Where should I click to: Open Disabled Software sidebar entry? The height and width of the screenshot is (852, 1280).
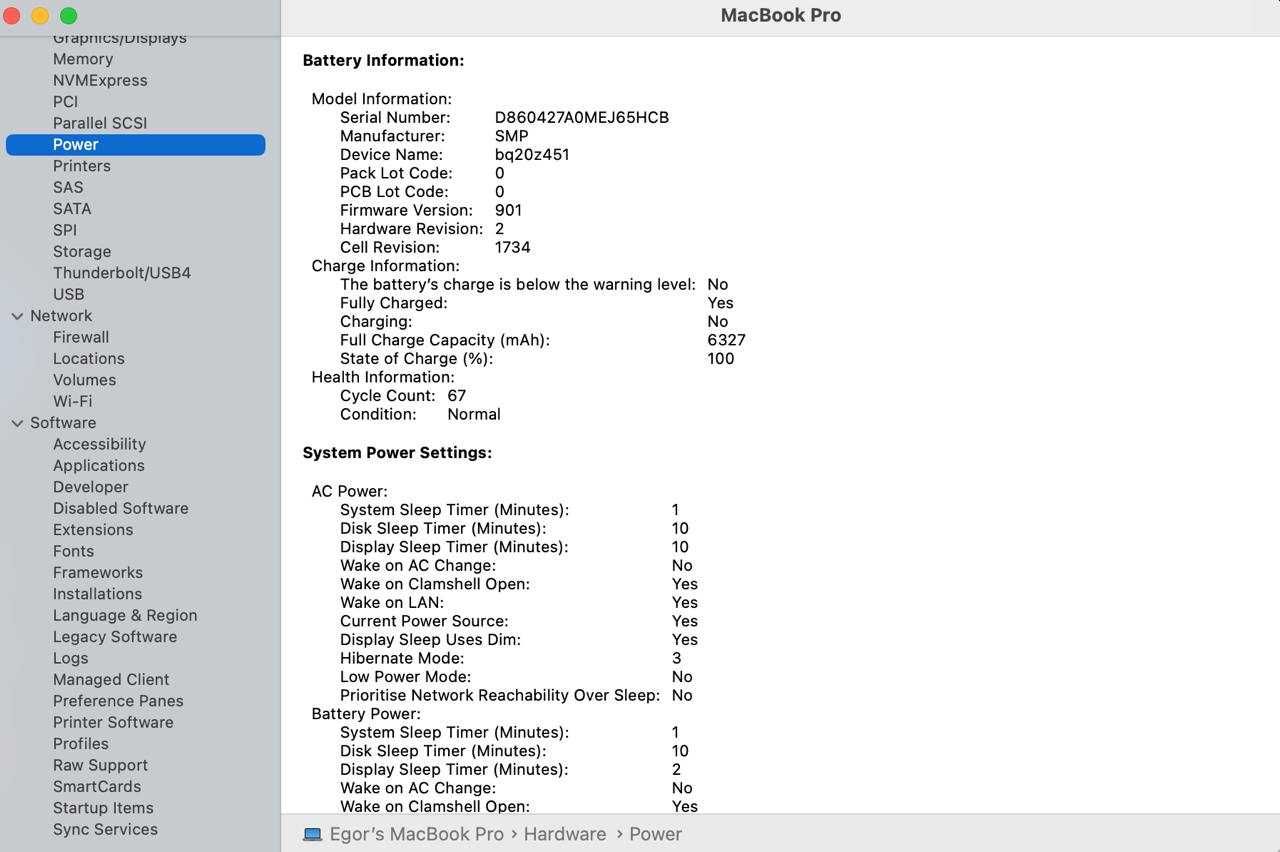click(x=121, y=508)
